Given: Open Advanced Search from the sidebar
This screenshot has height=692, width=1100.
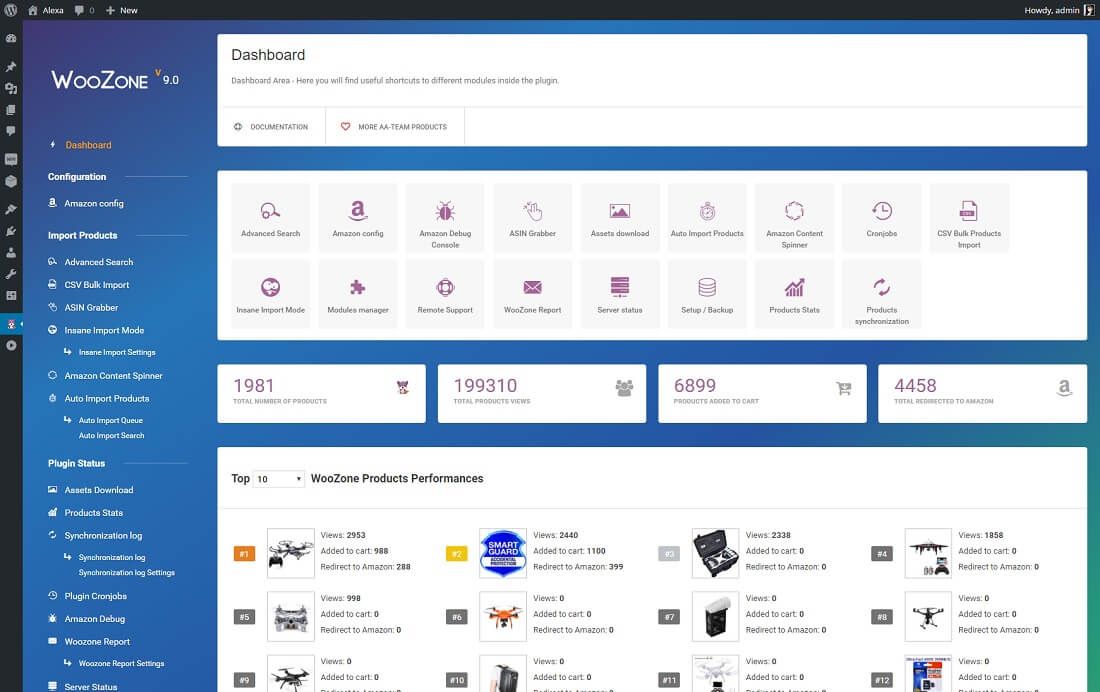Looking at the screenshot, I should tap(98, 262).
